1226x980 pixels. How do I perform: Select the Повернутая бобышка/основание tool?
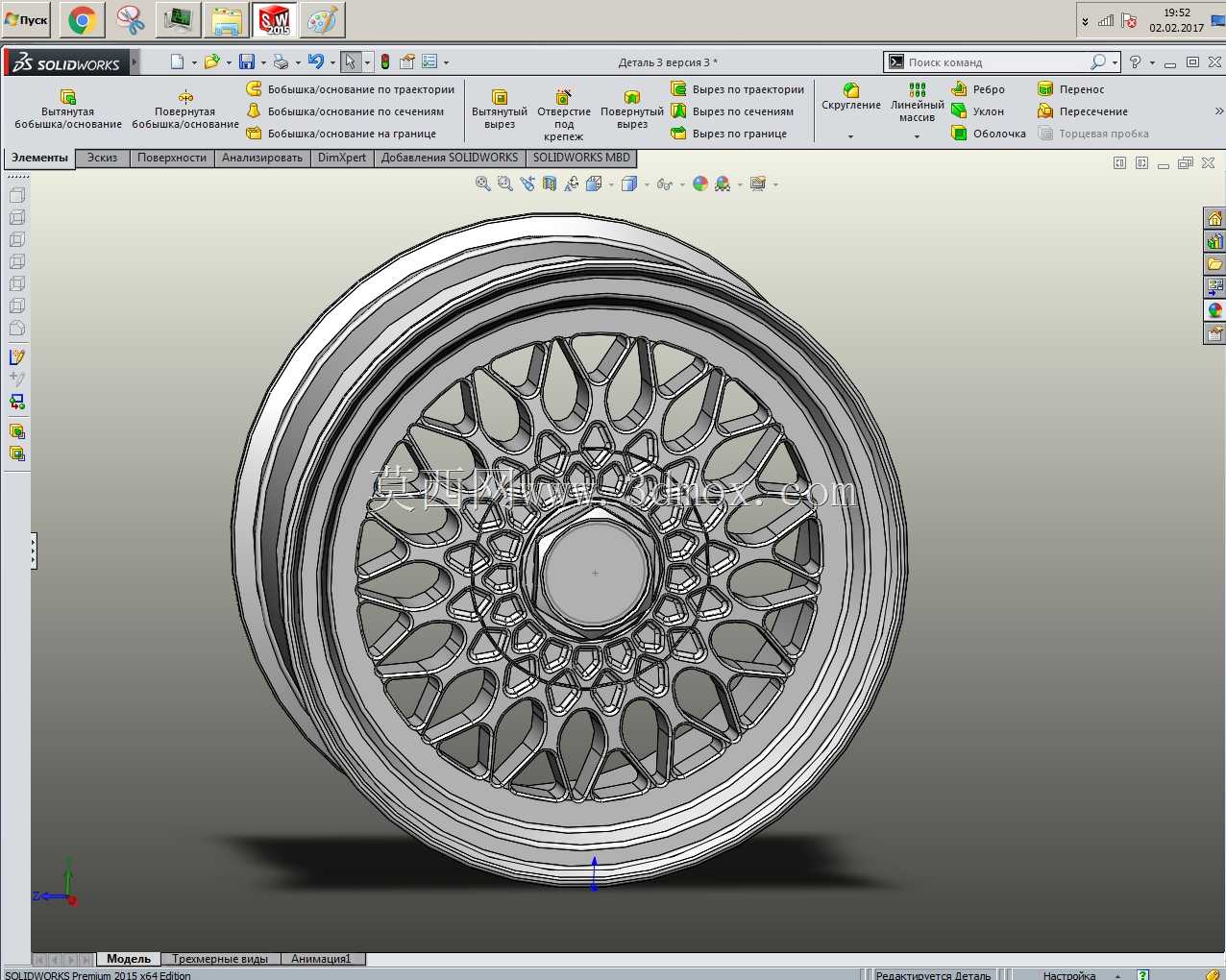coord(185,110)
